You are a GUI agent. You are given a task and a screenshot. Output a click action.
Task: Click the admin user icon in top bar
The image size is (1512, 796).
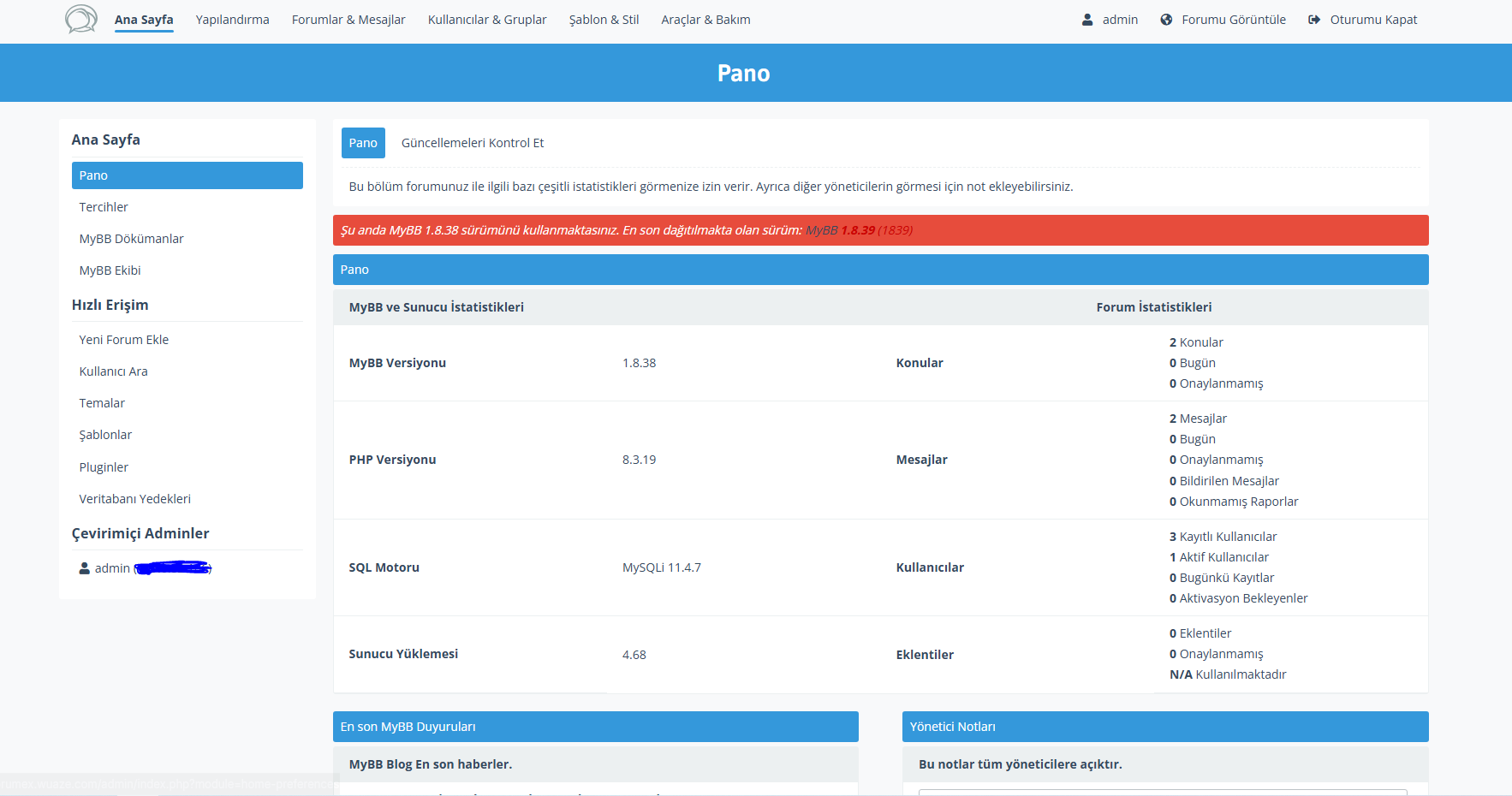[x=1087, y=20]
